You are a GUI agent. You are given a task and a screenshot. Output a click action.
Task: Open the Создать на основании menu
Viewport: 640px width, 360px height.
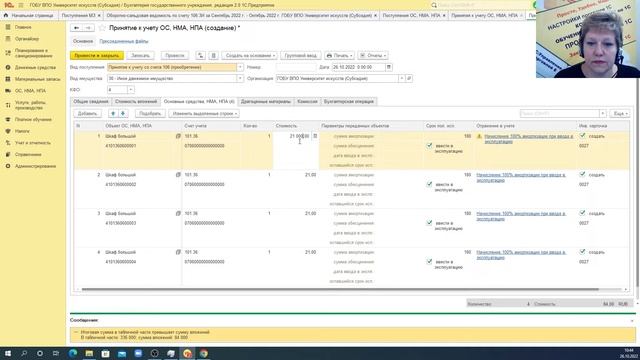[250, 56]
